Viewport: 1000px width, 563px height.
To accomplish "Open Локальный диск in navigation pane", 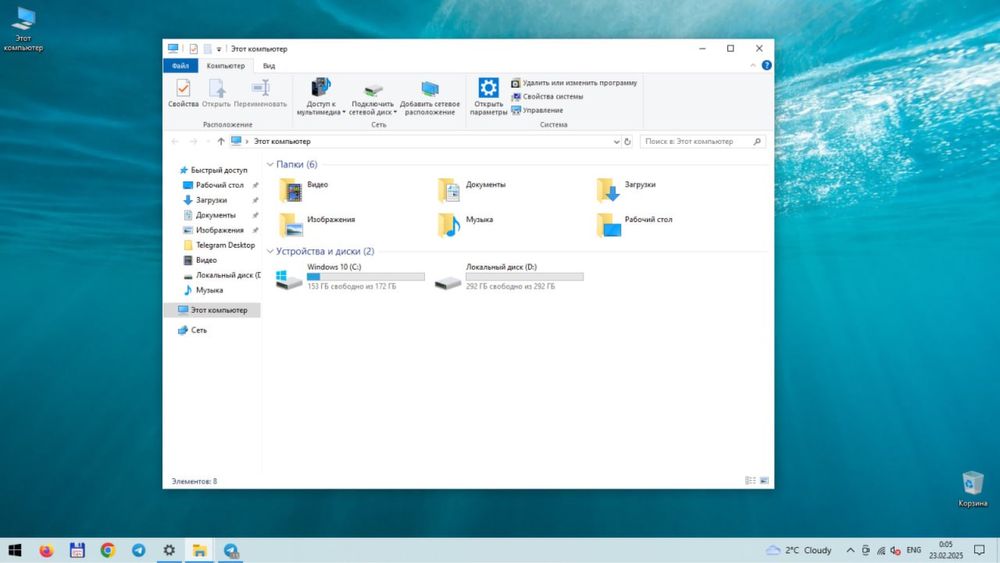I will 222,275.
